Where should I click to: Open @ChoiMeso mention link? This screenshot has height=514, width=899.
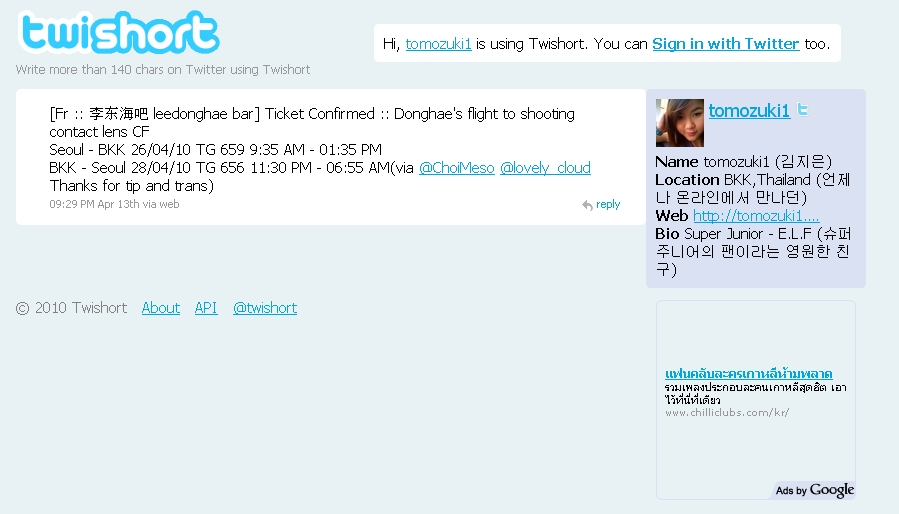456,168
